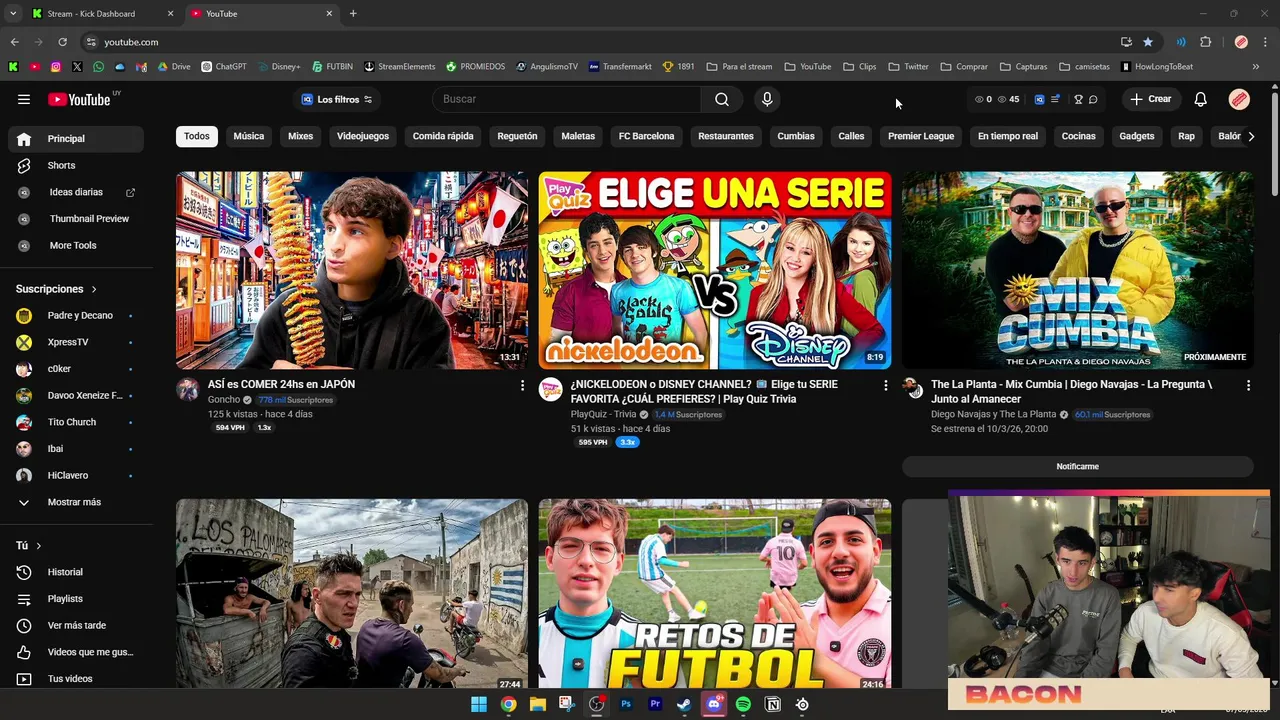1280x720 pixels.
Task: Open options for the Mix Cumbia video
Action: [x=1248, y=385]
